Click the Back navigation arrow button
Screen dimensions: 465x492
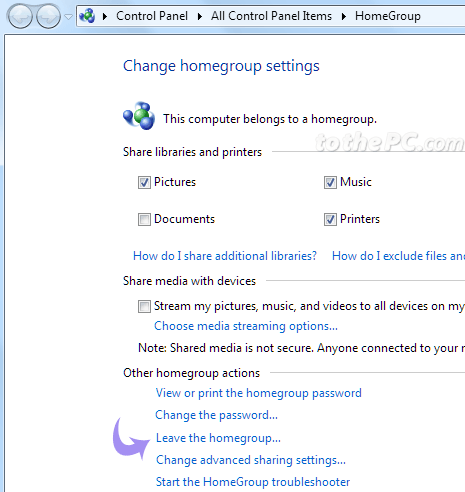(x=20, y=16)
